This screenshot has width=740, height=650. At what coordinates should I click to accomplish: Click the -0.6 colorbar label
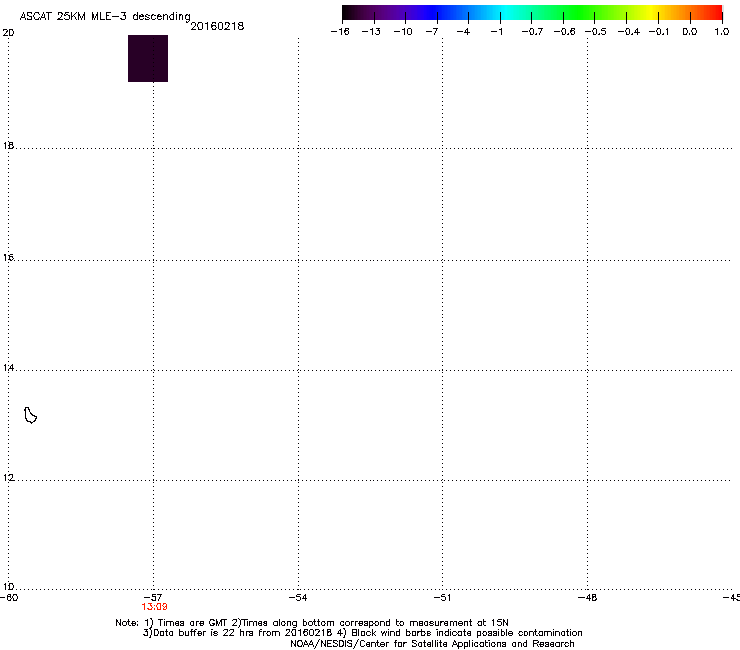tap(564, 32)
